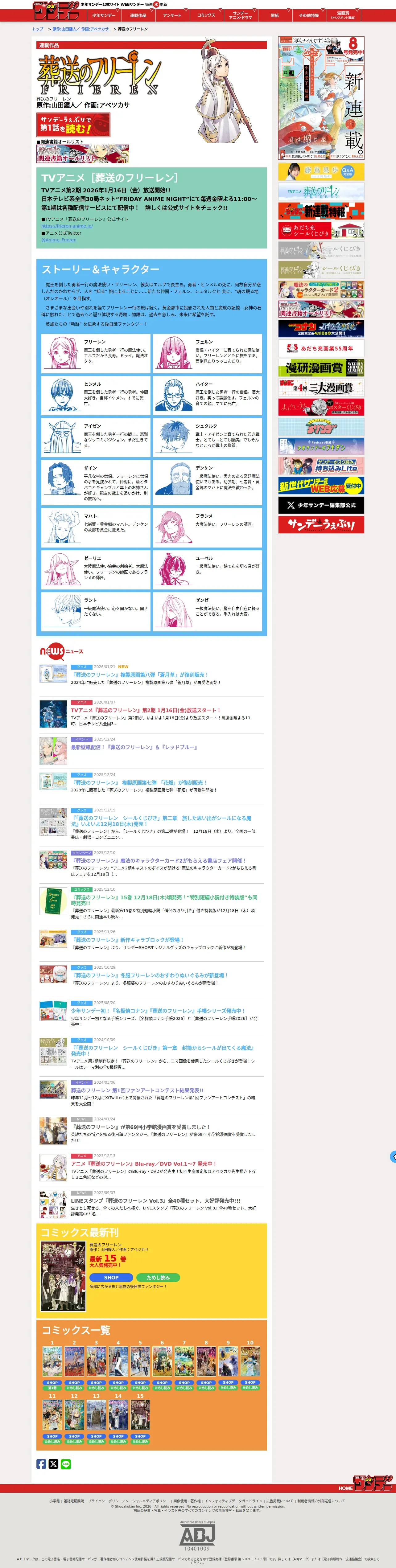
Task: Click the volume 15 latest cover image
Action: (x=63, y=1276)
